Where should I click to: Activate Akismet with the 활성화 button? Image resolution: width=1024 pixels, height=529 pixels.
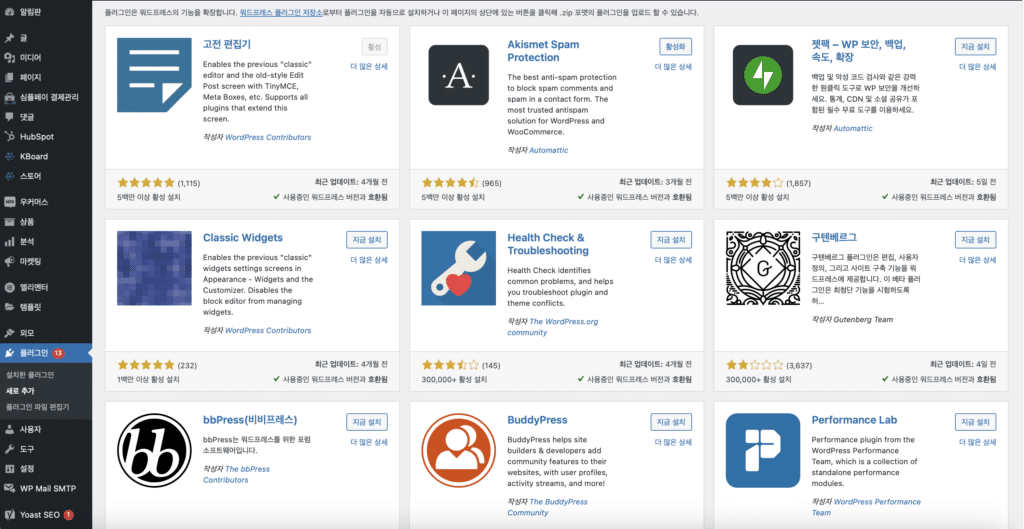point(675,47)
